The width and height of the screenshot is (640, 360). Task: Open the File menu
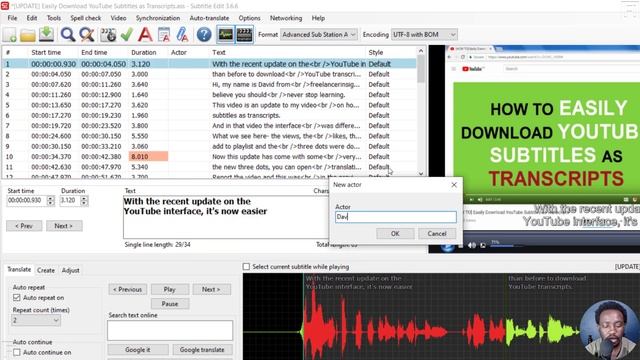[x=12, y=18]
